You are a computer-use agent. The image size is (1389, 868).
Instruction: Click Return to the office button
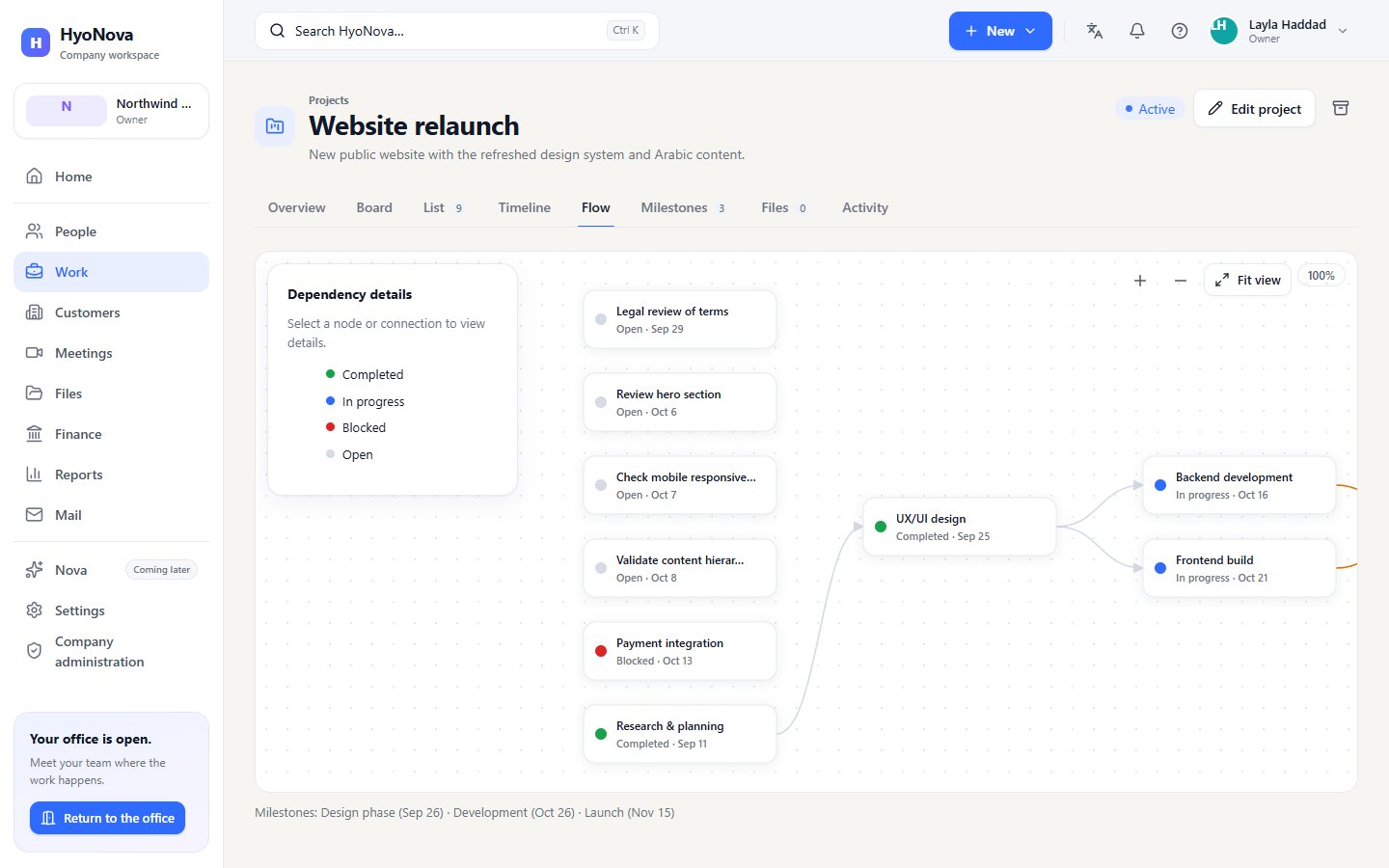[x=107, y=818]
